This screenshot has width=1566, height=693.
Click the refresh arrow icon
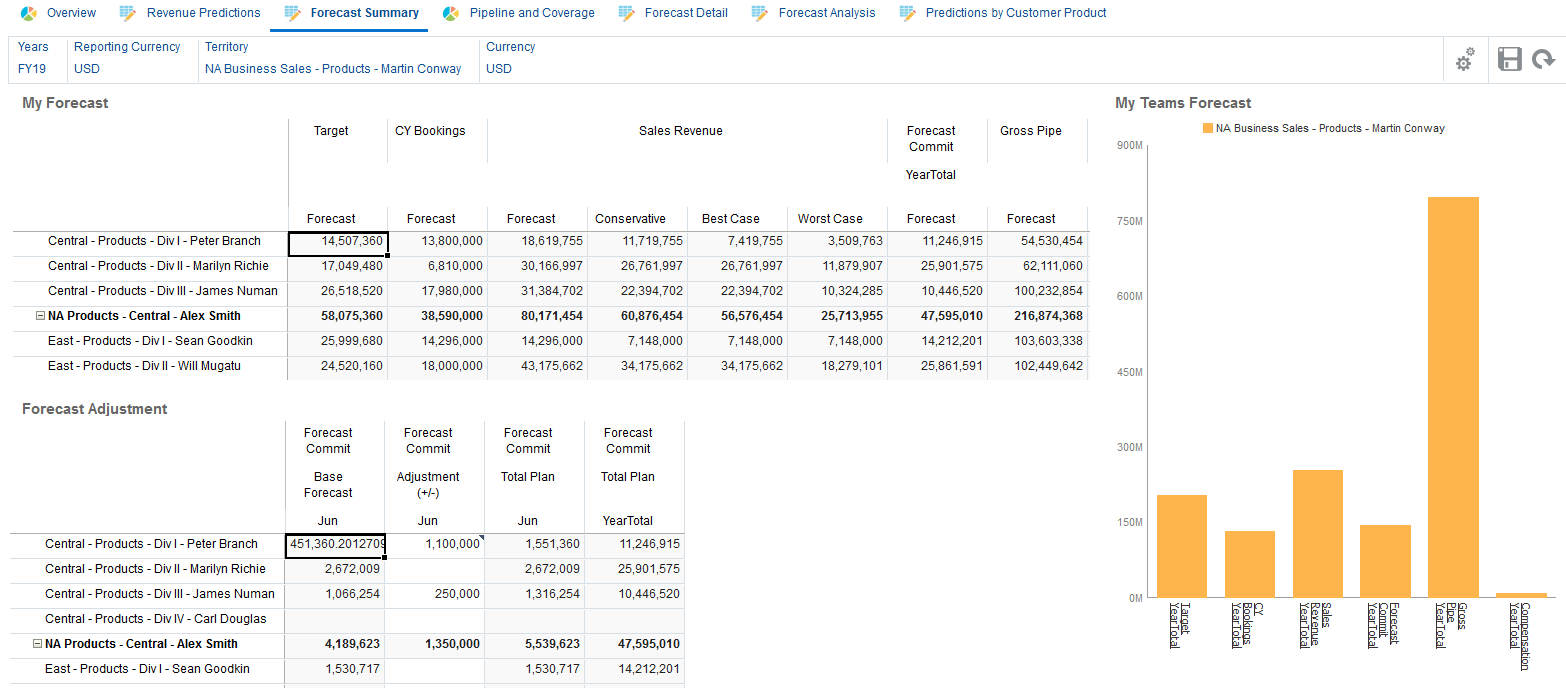coord(1543,59)
